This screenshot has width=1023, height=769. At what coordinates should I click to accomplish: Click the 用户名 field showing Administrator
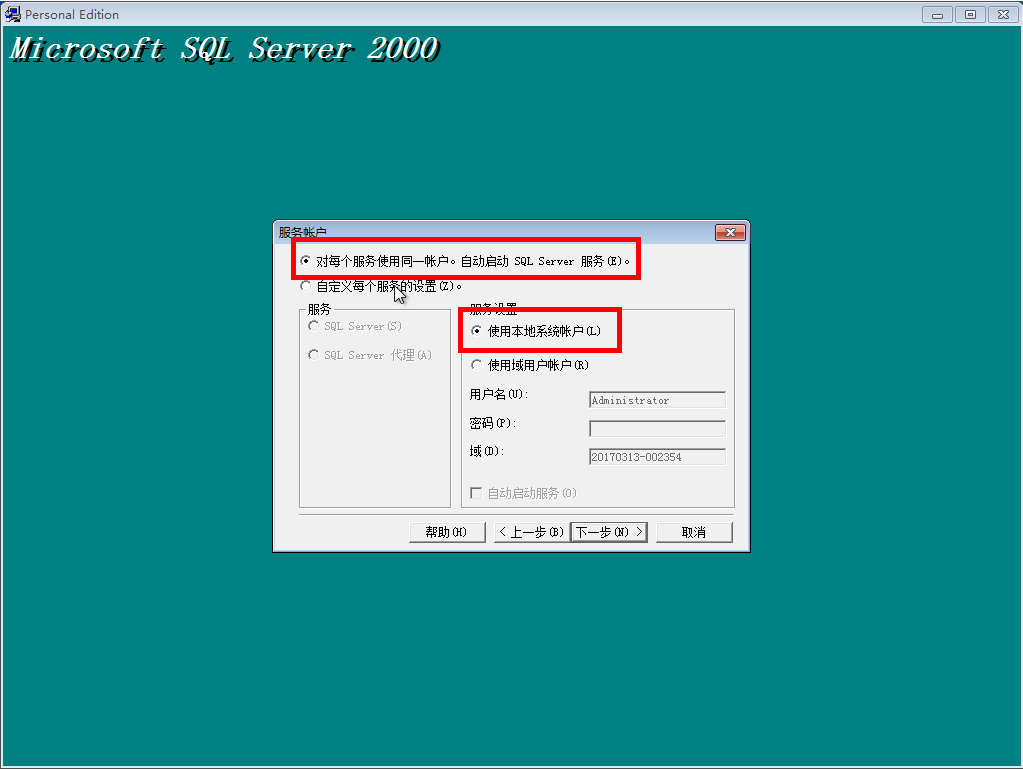657,400
